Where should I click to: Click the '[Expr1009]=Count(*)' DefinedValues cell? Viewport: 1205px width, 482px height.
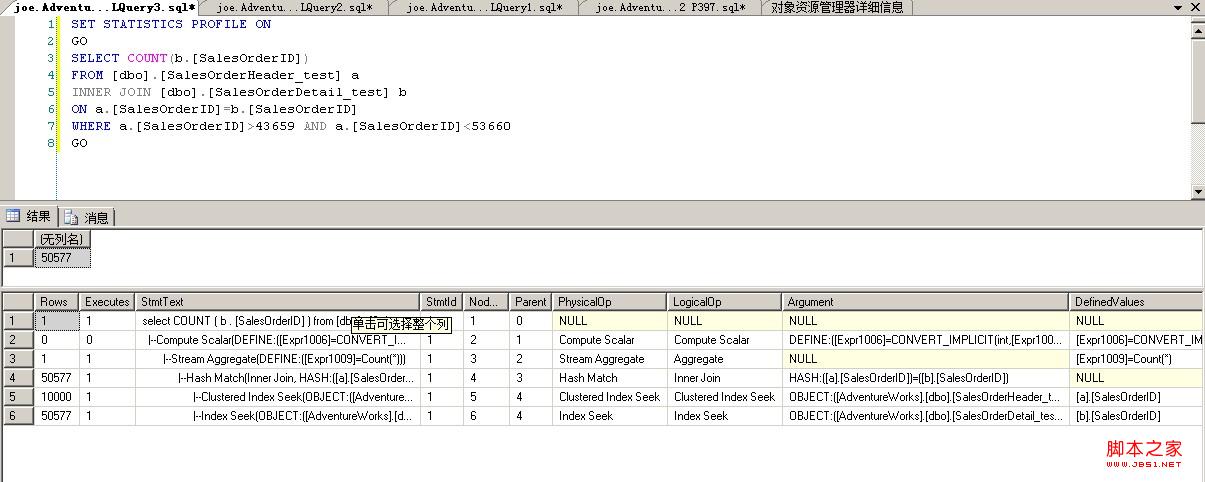coord(1137,359)
